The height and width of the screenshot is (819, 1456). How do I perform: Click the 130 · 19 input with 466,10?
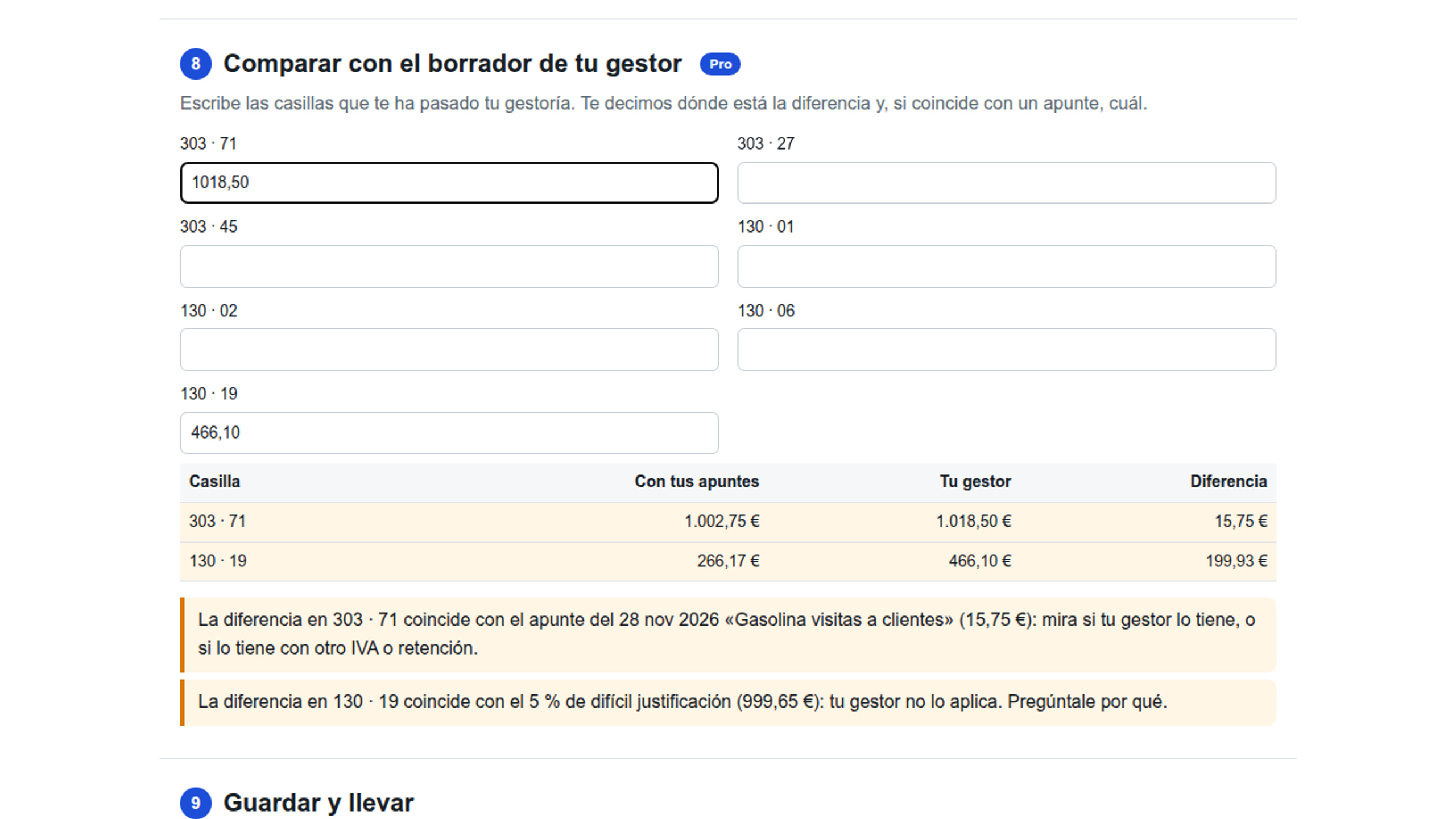449,433
